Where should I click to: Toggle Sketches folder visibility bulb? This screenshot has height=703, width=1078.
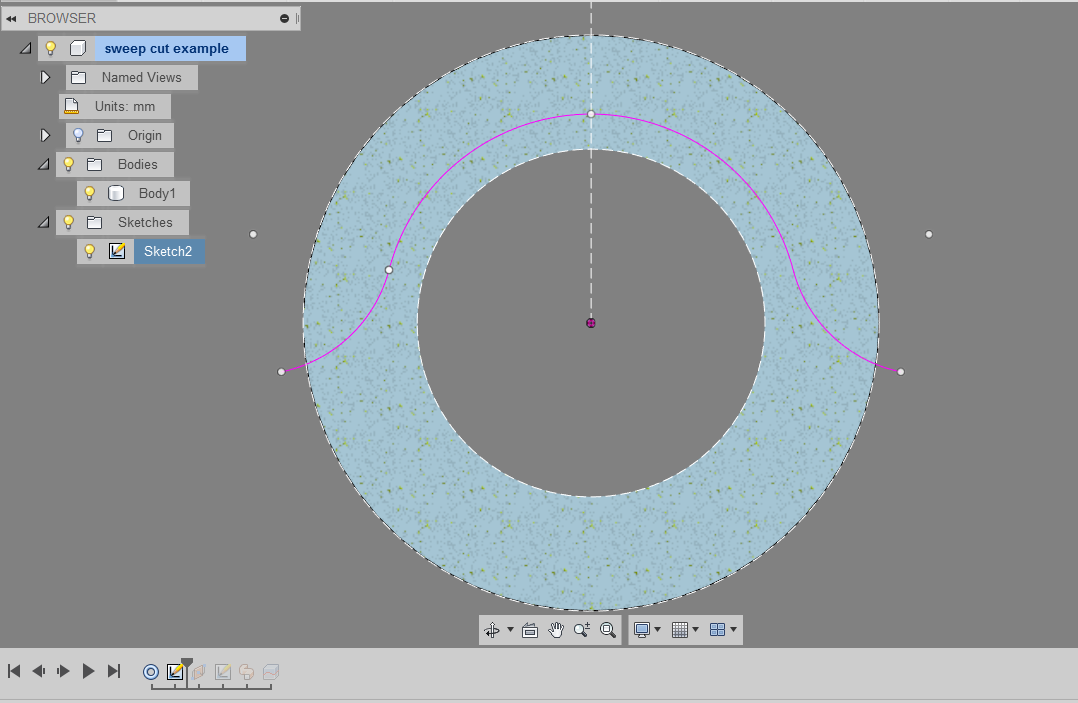point(68,222)
